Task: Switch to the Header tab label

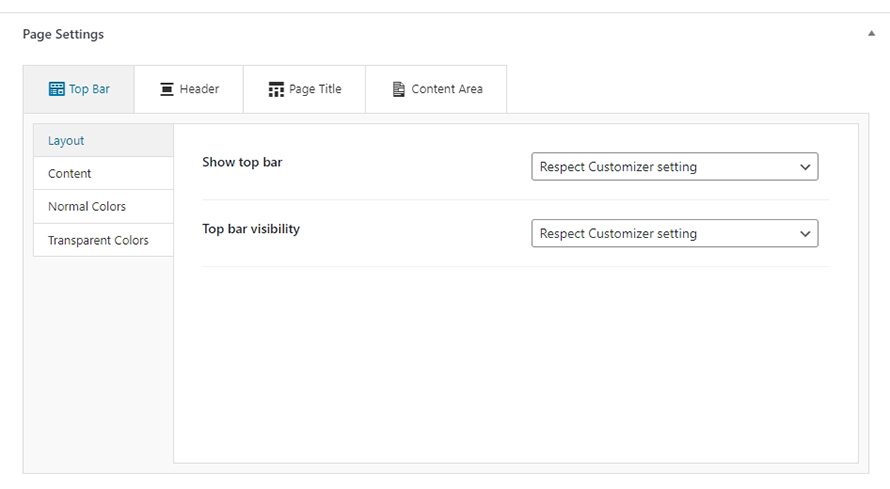Action: click(x=199, y=89)
